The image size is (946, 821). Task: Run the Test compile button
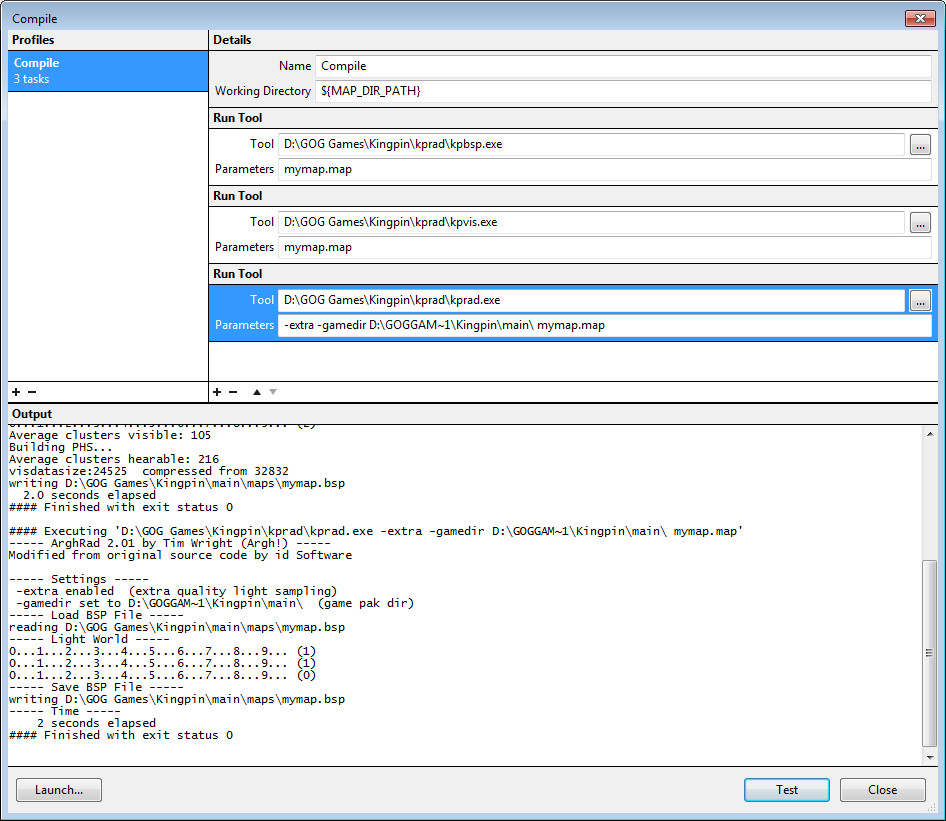click(x=787, y=790)
